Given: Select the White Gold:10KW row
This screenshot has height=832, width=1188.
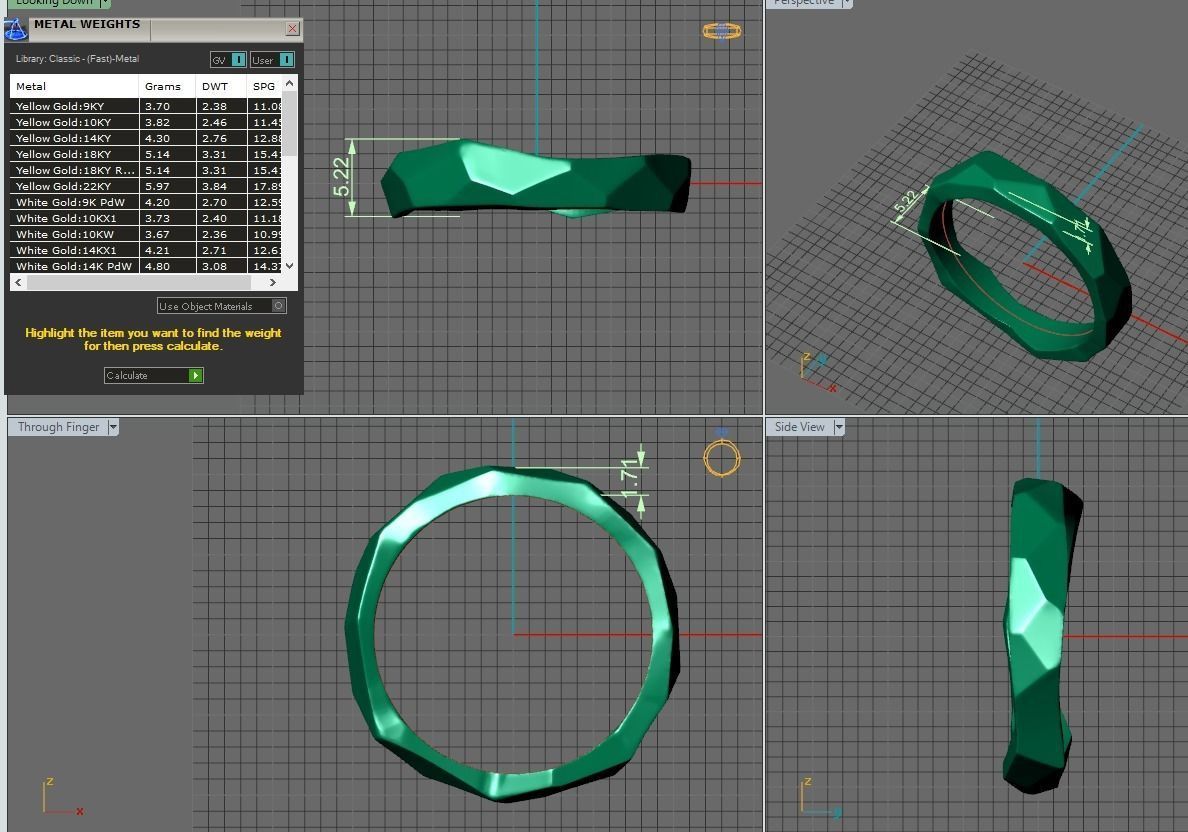Looking at the screenshot, I should [145, 234].
